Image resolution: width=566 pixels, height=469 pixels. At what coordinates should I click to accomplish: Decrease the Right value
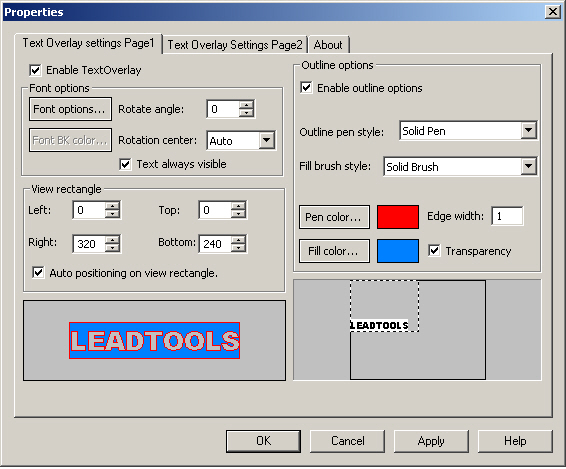point(112,248)
